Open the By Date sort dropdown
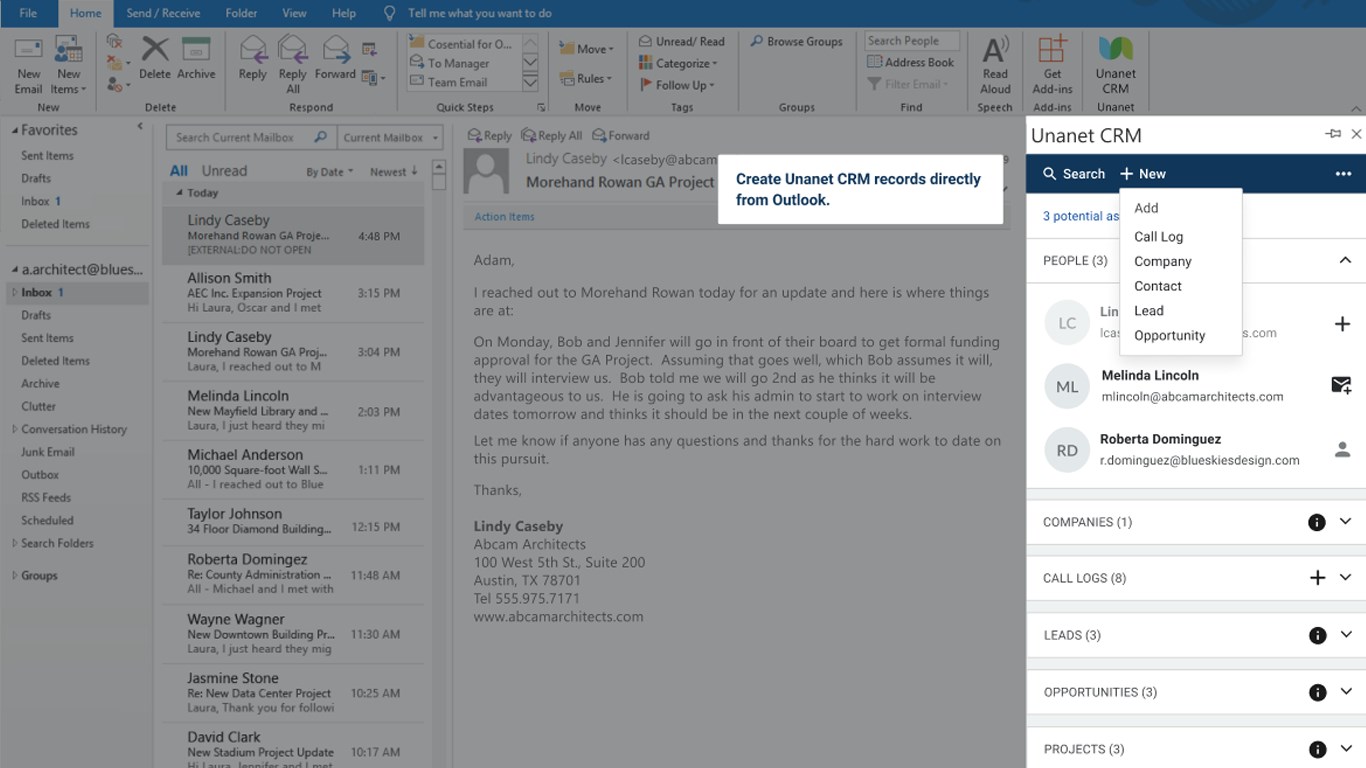1366x768 pixels. point(329,172)
